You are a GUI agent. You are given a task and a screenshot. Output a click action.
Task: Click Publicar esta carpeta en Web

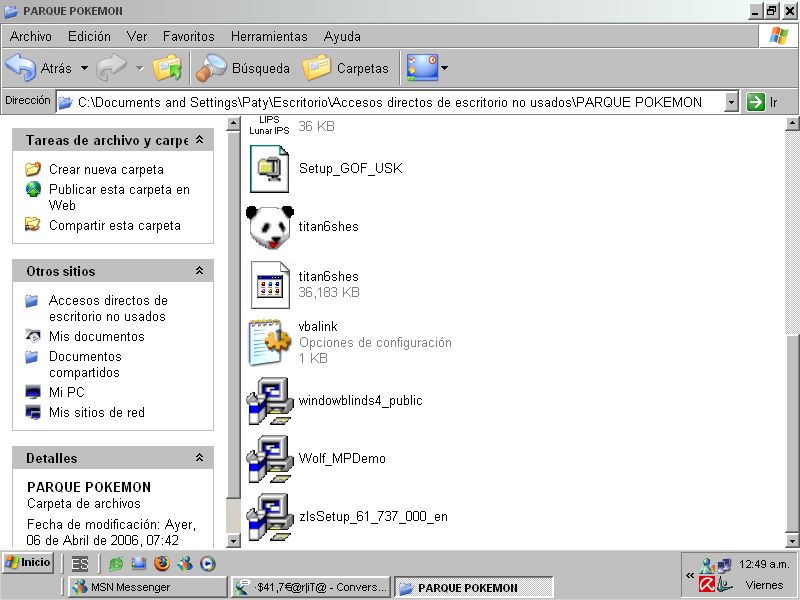pos(119,197)
